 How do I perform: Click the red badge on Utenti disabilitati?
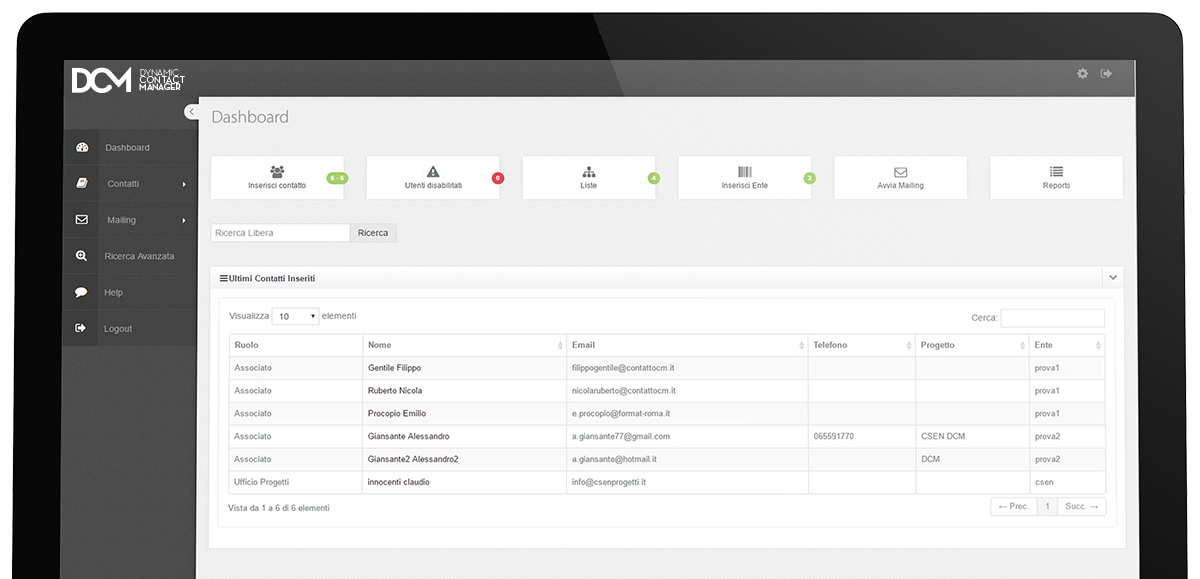tap(498, 178)
